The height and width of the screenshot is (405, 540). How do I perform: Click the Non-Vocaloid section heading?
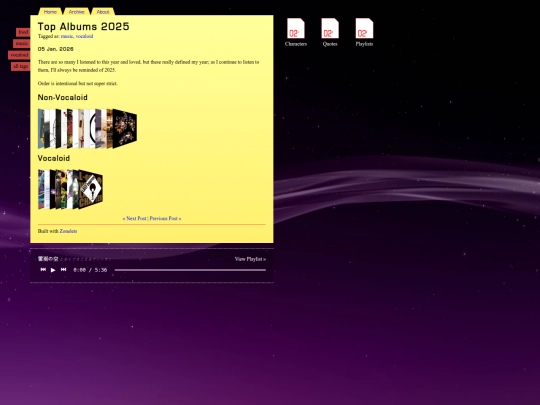[62, 97]
